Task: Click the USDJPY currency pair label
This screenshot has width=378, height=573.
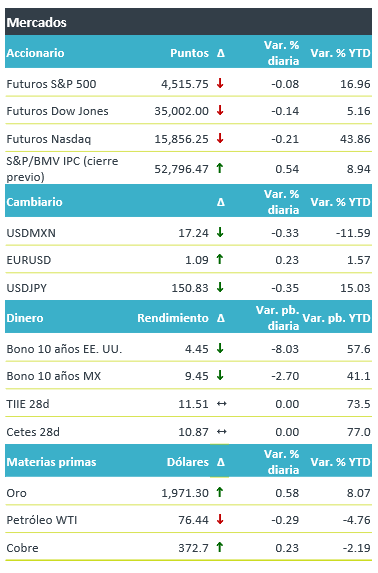Action: click(x=27, y=288)
